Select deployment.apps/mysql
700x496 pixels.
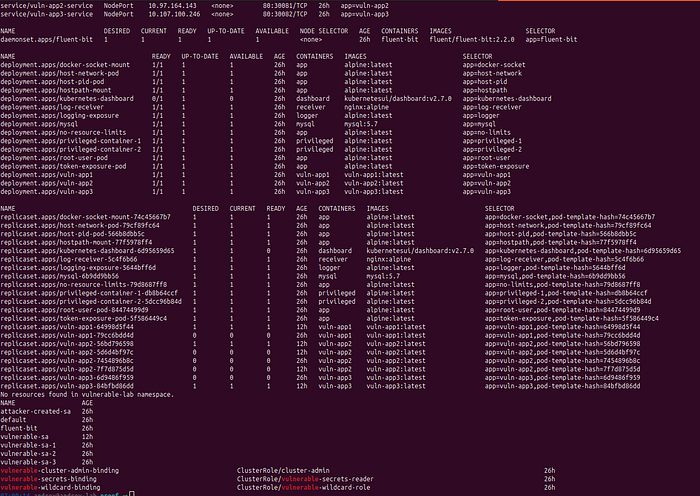pyautogui.click(x=39, y=125)
